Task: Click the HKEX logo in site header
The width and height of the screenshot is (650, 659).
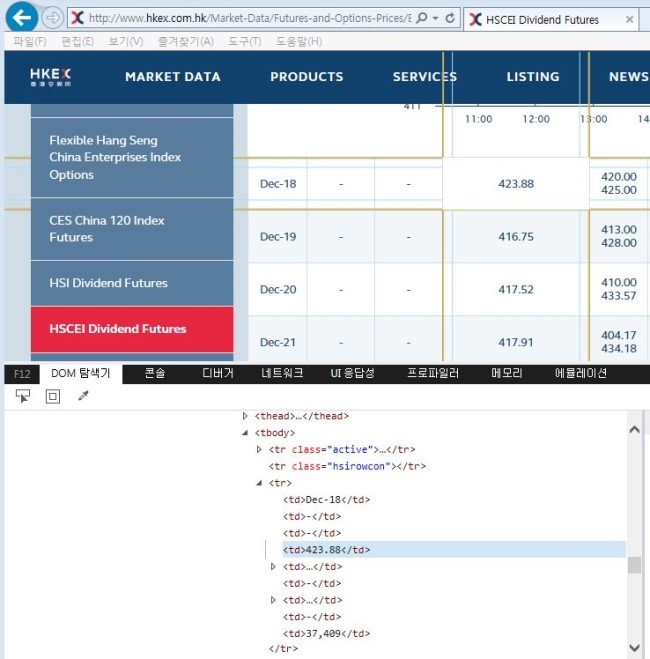Action: coord(50,77)
